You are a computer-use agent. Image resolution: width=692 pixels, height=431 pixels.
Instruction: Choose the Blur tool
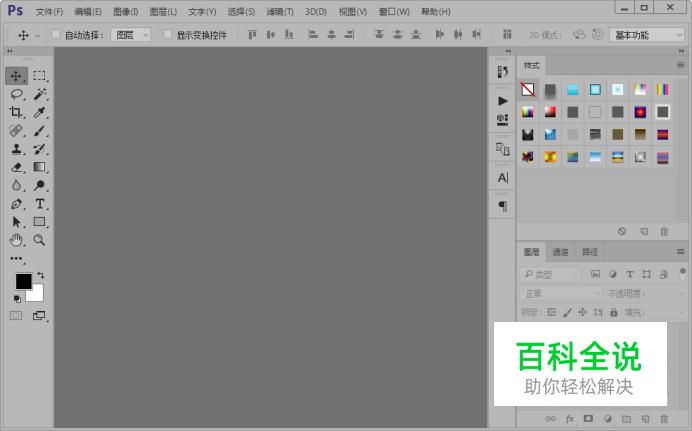click(x=16, y=185)
